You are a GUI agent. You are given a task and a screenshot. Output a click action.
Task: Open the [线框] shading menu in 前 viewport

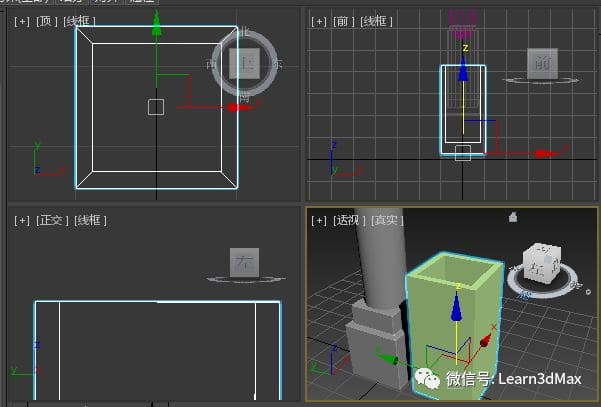point(376,21)
